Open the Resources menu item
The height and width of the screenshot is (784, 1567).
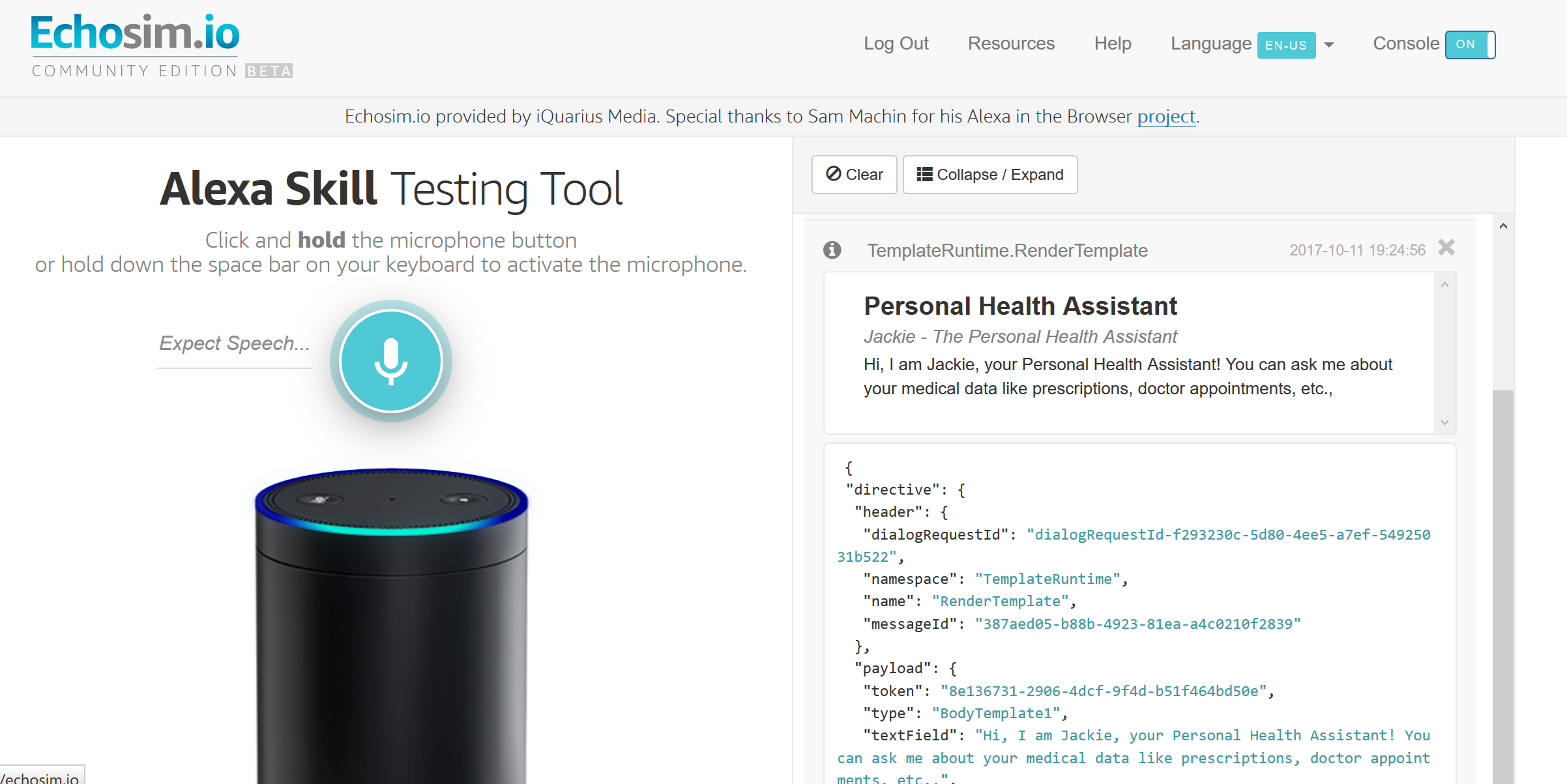[x=1011, y=44]
